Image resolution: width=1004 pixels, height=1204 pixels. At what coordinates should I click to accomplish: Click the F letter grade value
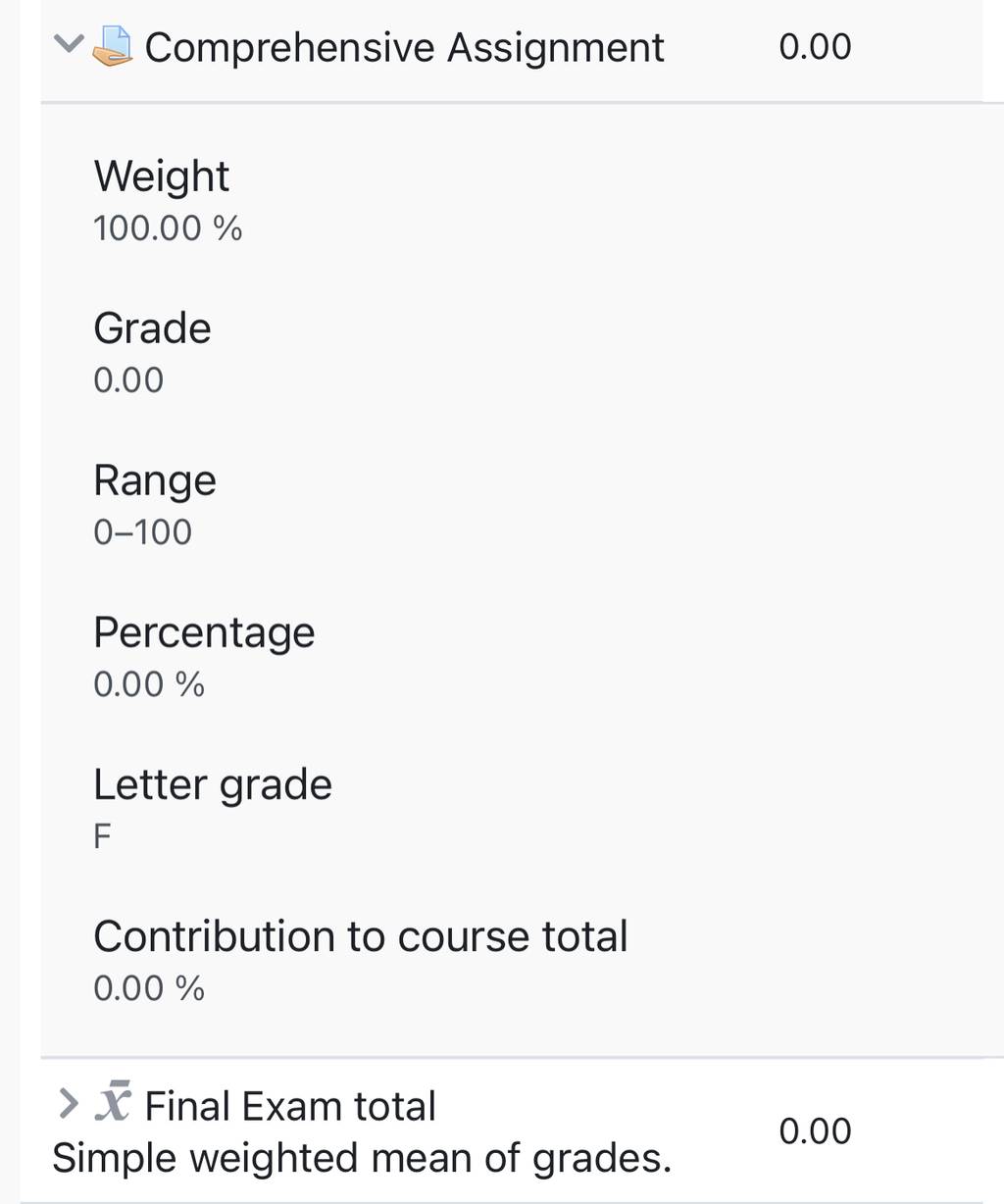click(102, 836)
